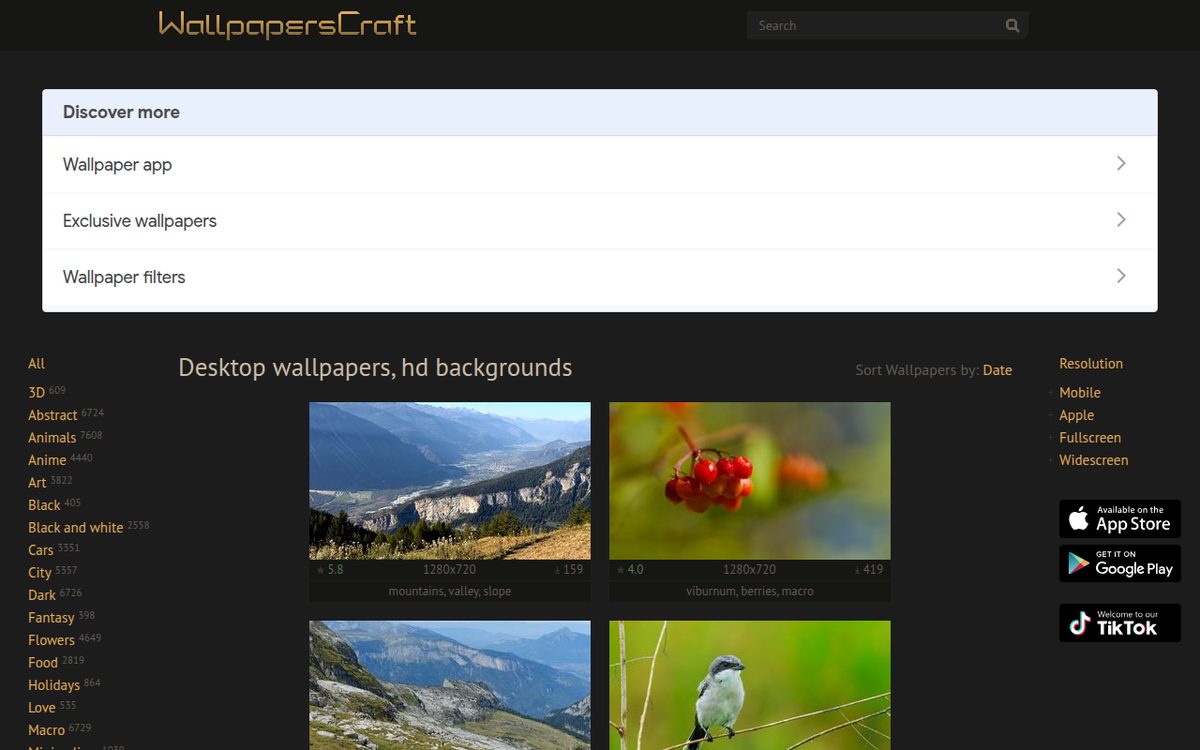This screenshot has width=1200, height=750.
Task: Select the Abstract category
Action: point(53,415)
